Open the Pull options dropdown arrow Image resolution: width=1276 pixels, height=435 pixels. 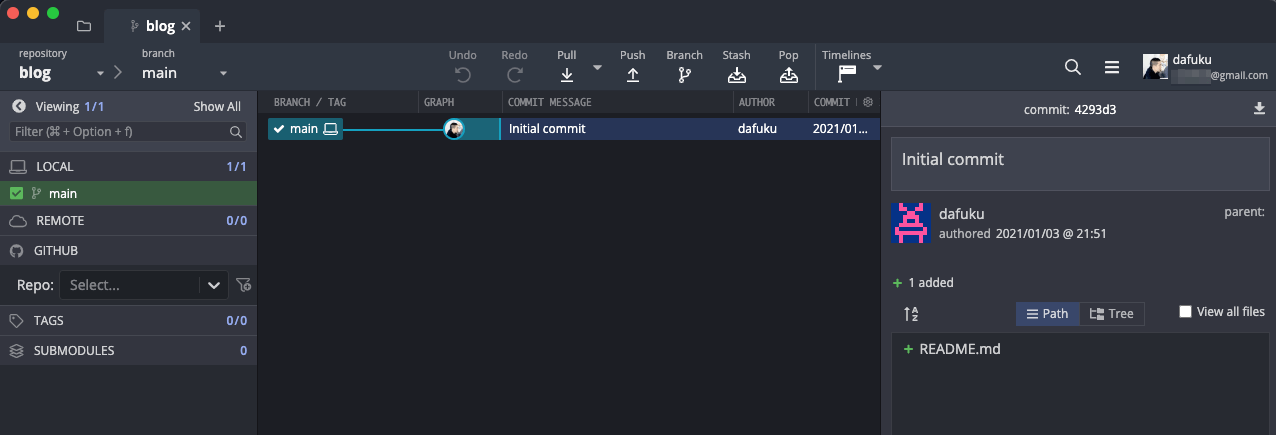click(x=597, y=68)
